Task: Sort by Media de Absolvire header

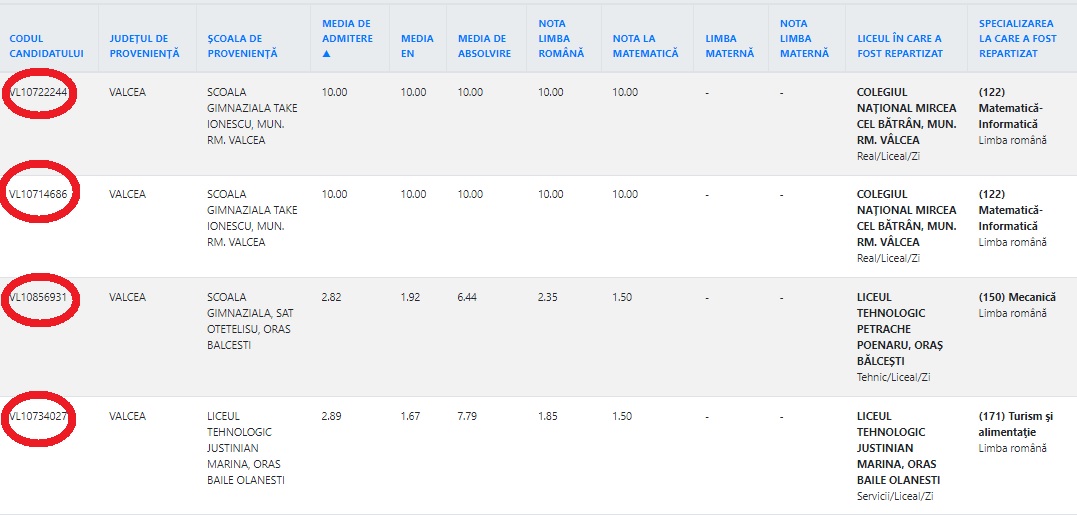Action: click(x=484, y=46)
